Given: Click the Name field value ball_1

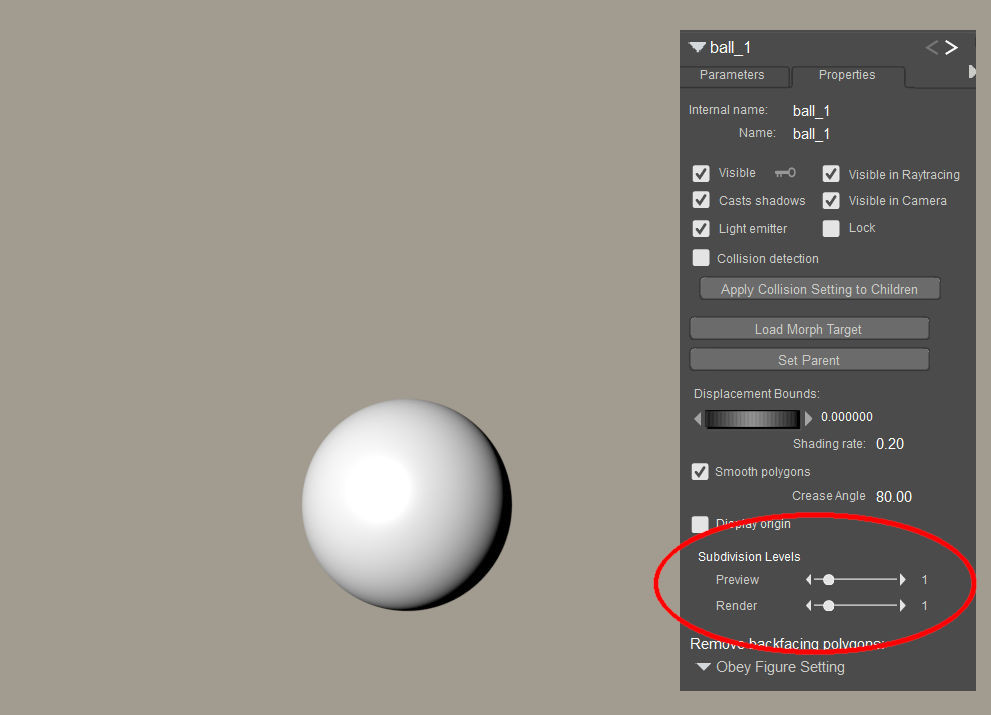Looking at the screenshot, I should pyautogui.click(x=811, y=134).
